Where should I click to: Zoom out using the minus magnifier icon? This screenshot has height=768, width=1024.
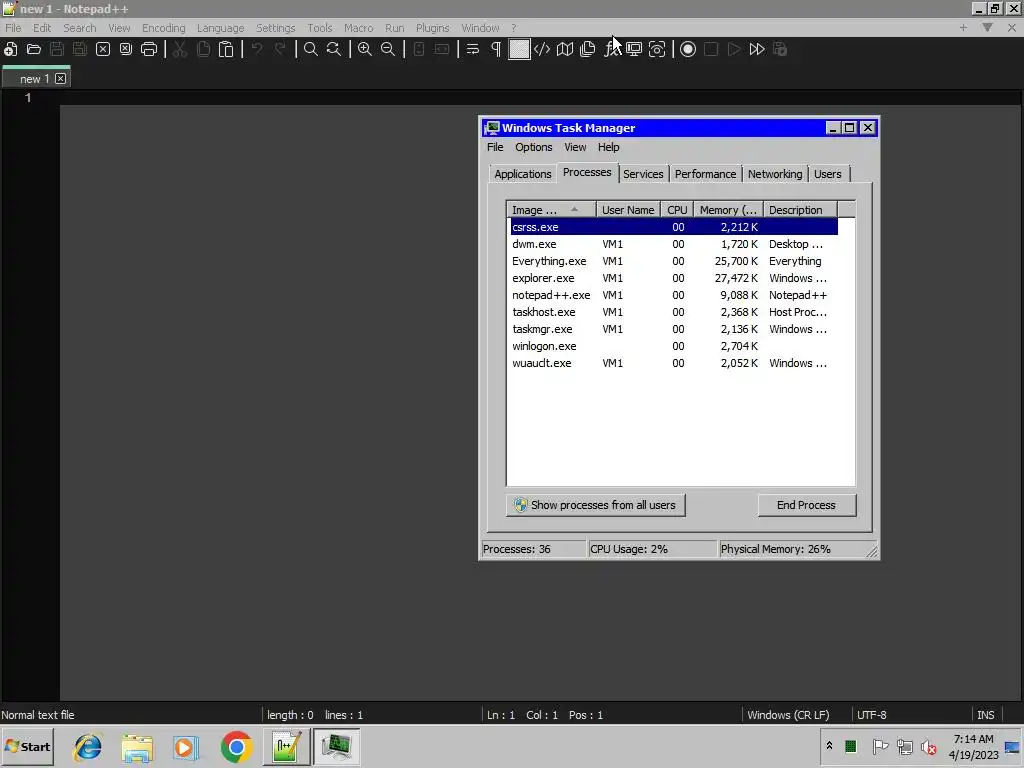(x=388, y=49)
